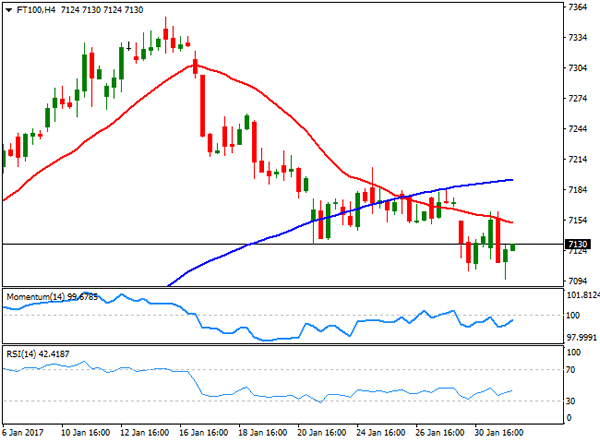Select the Momentum(14) 99.6785 indicator label
This screenshot has height=443, width=600.
[x=52, y=297]
